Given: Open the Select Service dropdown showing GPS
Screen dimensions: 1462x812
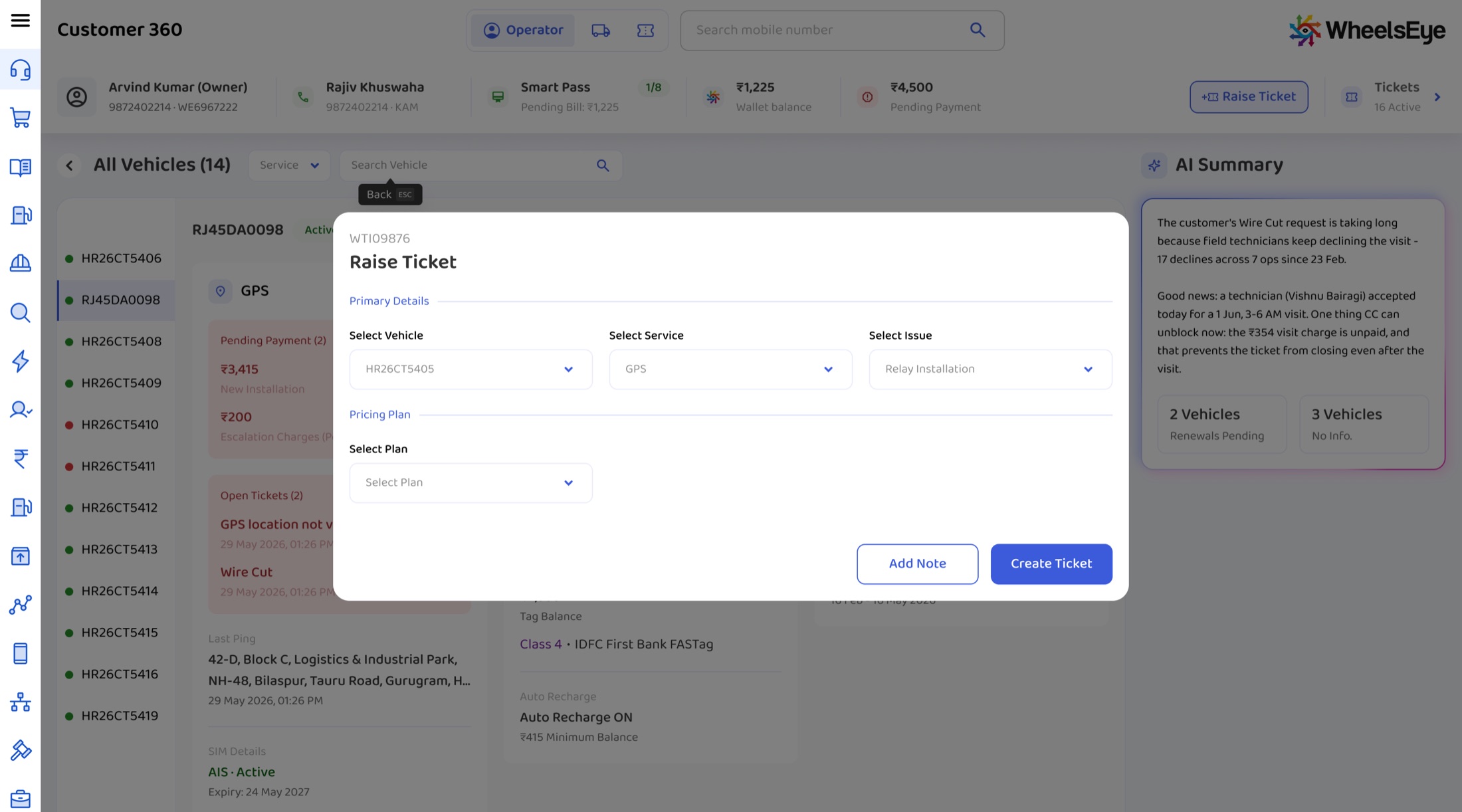Looking at the screenshot, I should [730, 369].
